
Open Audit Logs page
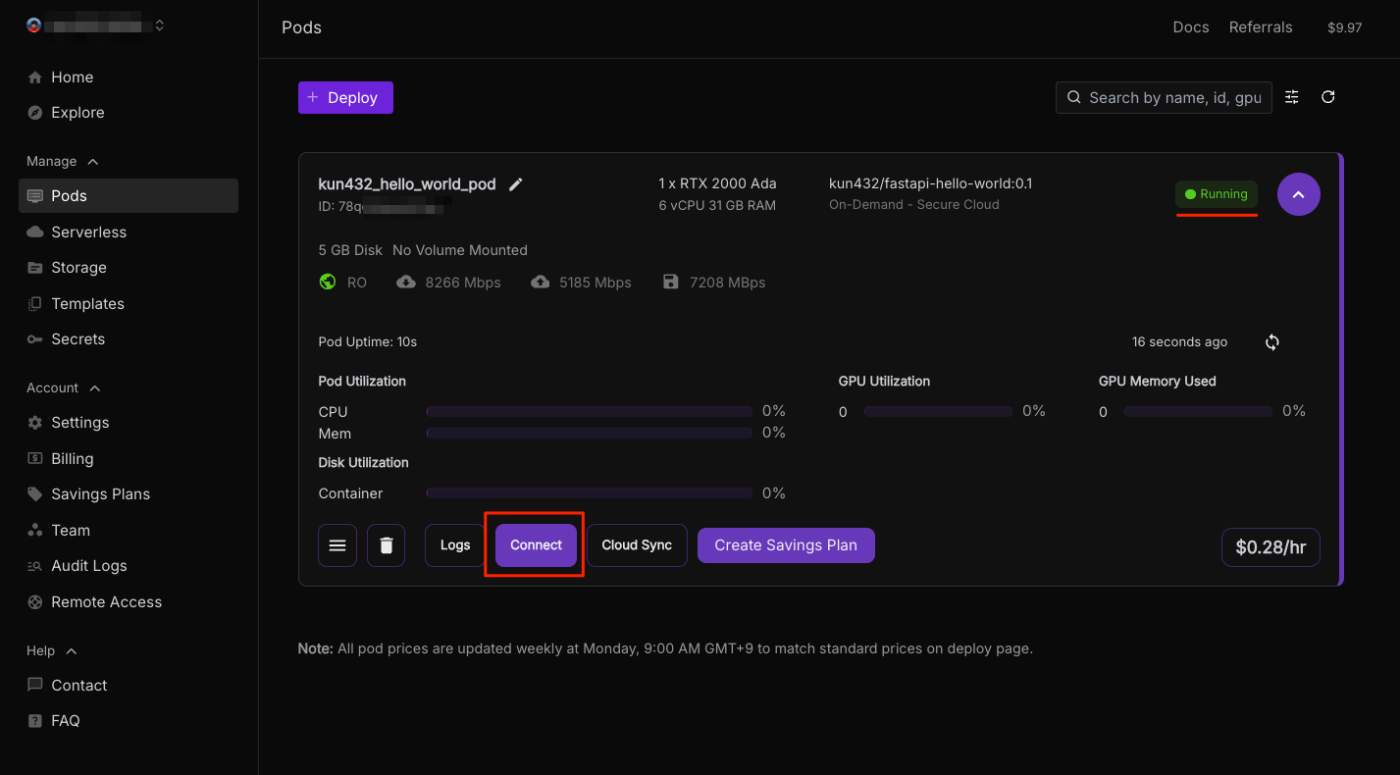tap(128, 566)
